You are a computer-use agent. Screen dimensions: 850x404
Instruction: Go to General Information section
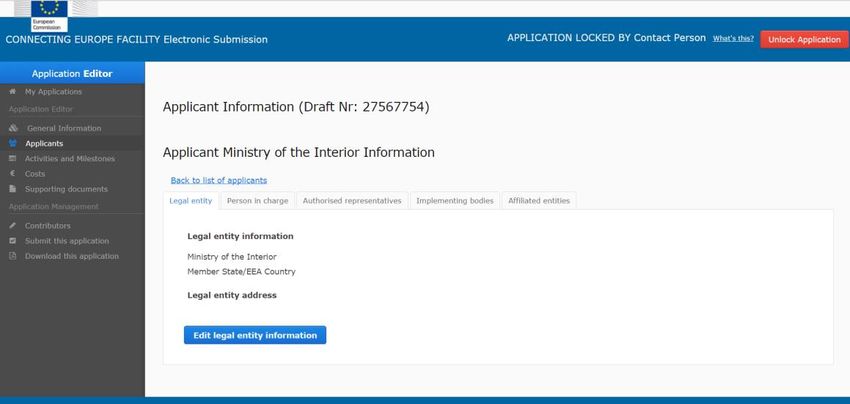[x=64, y=129]
